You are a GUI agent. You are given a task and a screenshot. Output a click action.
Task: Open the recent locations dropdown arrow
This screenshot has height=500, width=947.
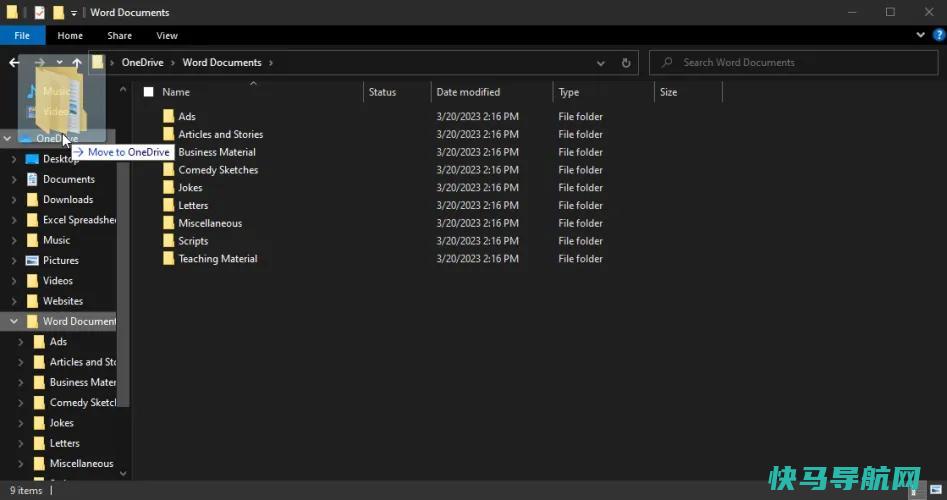59,63
